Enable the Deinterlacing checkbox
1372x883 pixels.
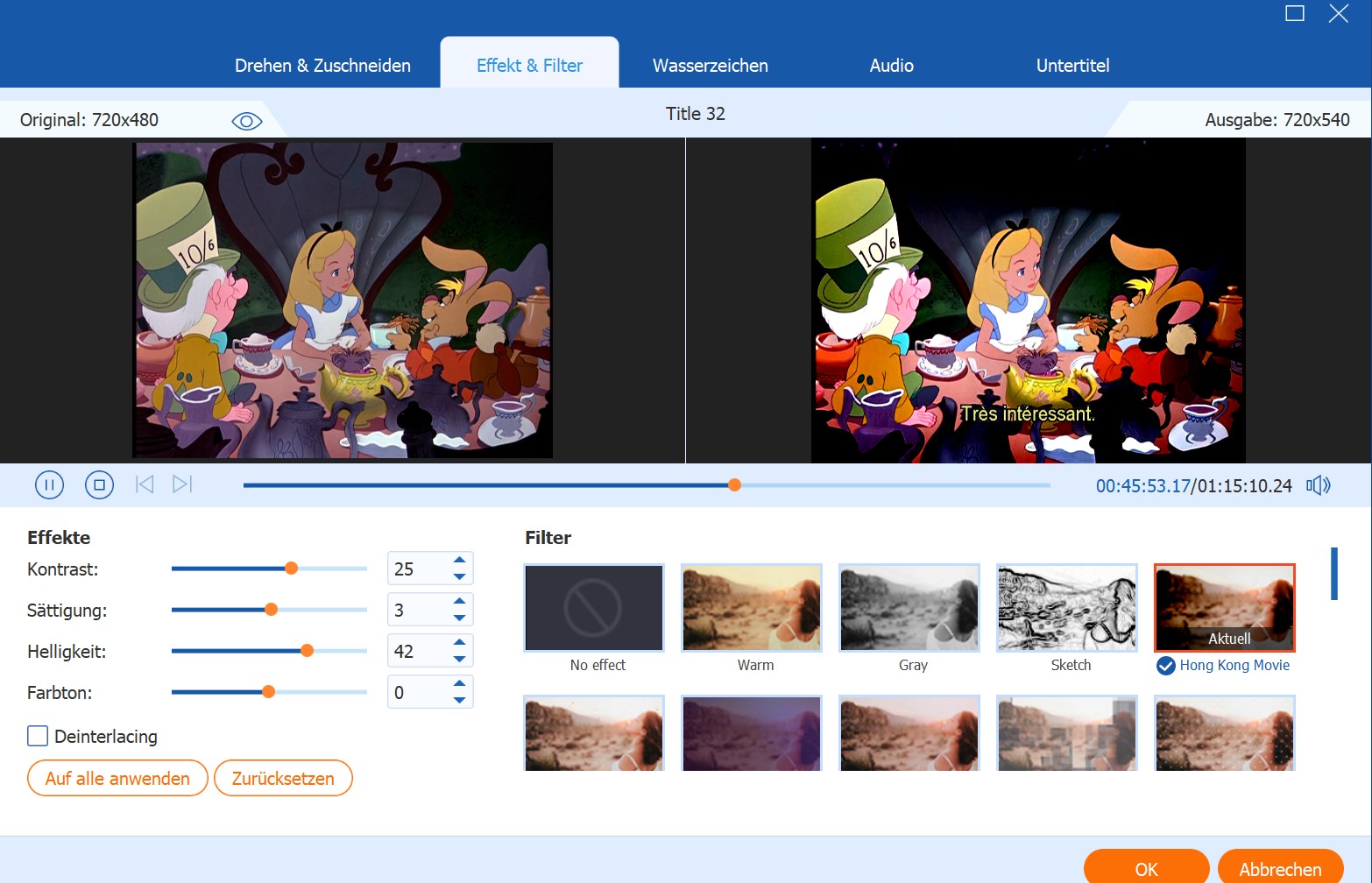(x=38, y=736)
